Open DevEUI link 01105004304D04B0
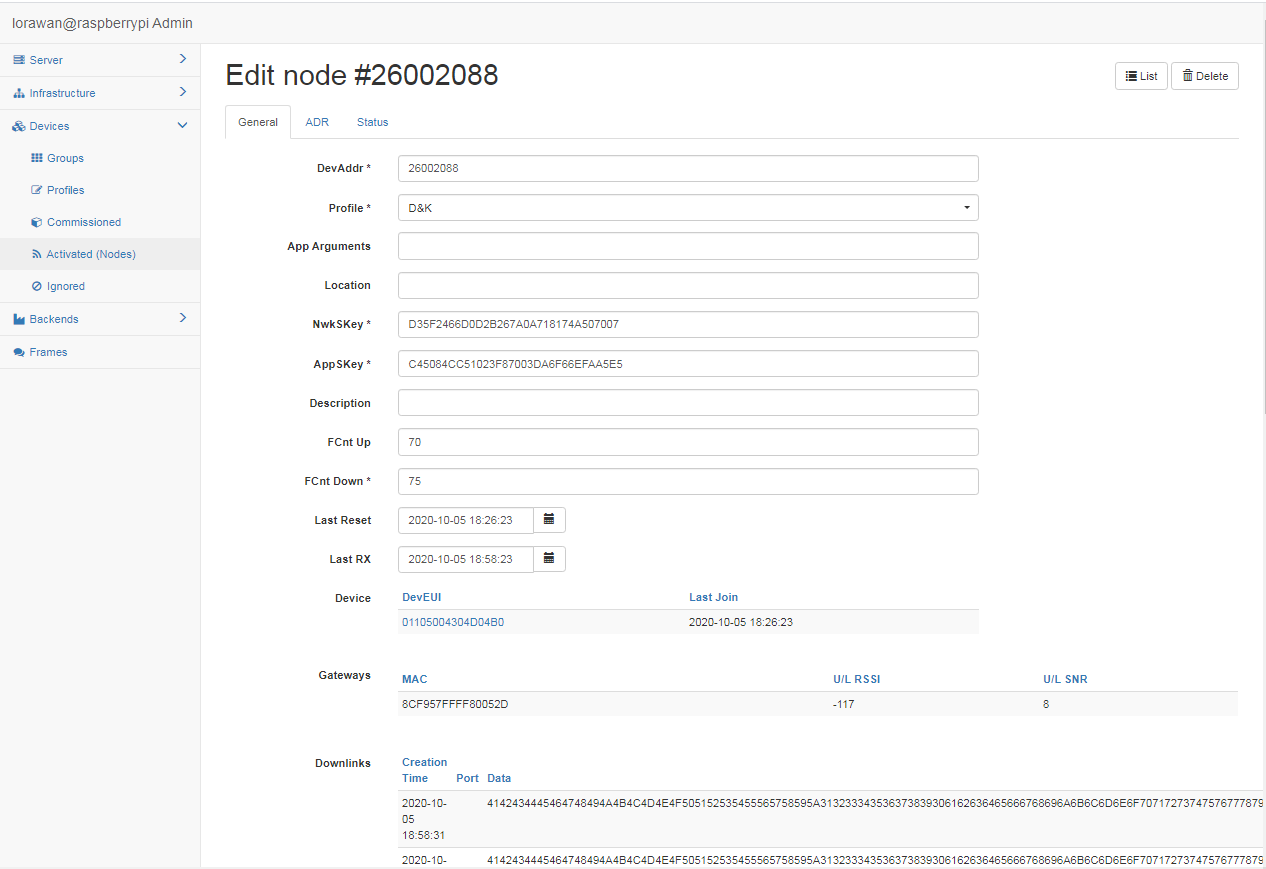Image resolution: width=1266 pixels, height=869 pixels. coord(453,622)
